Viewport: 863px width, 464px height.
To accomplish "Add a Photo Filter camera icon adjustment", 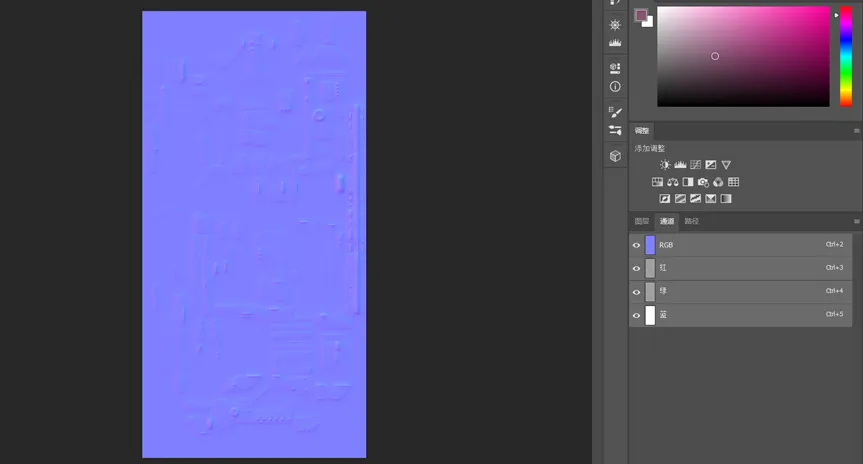I will (x=703, y=182).
